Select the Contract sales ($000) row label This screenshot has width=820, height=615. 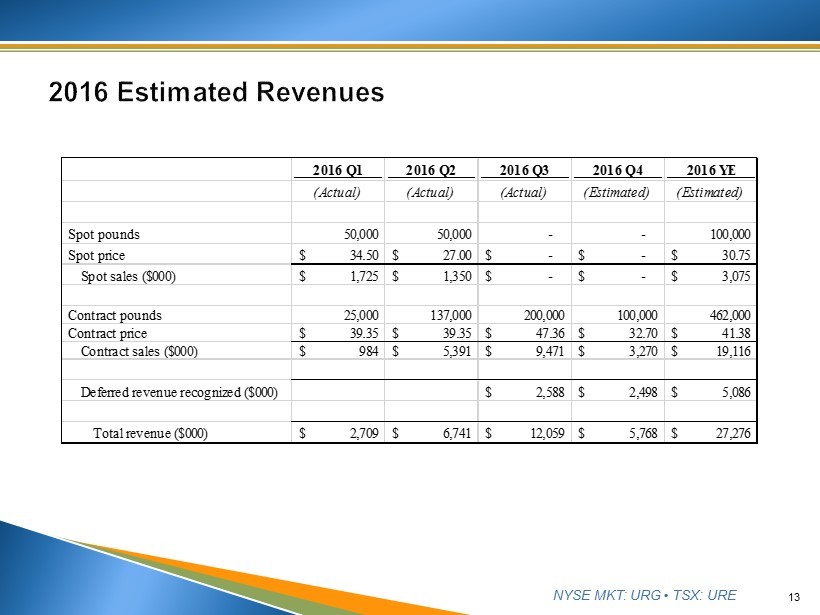(138, 351)
